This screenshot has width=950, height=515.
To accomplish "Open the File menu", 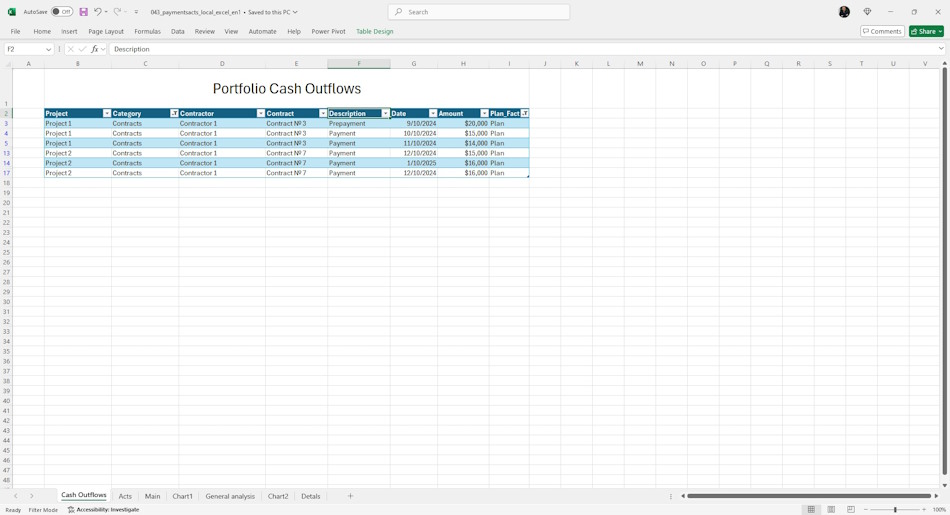I will pos(15,31).
